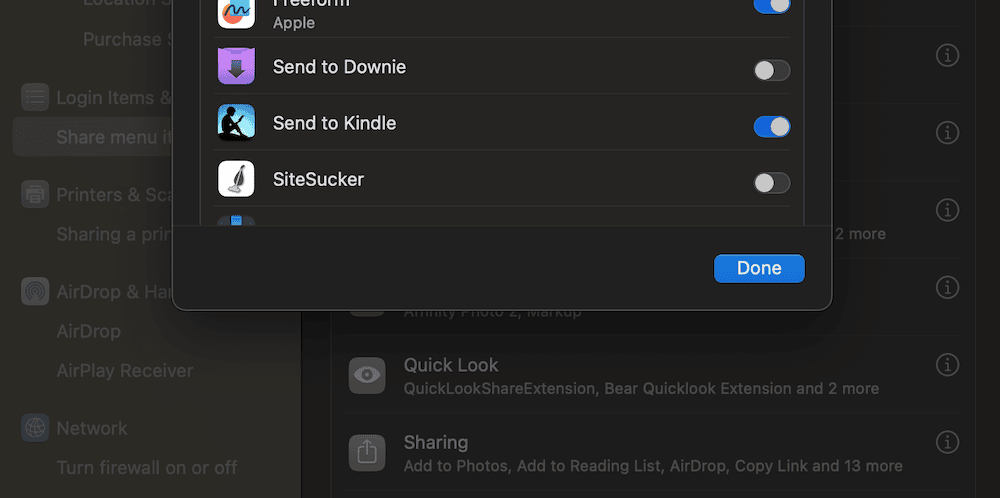Open AirPlay Receiver in the sidebar

point(125,370)
